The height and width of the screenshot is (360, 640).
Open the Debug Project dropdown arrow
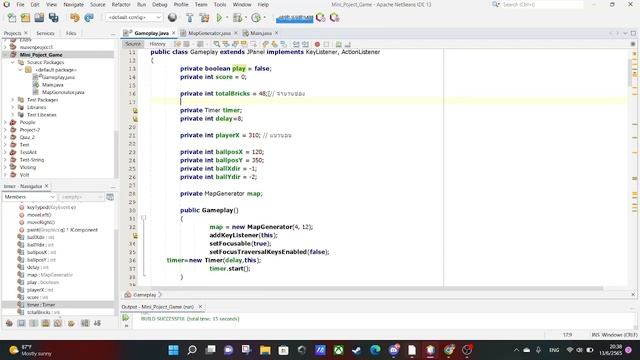coord(246,18)
